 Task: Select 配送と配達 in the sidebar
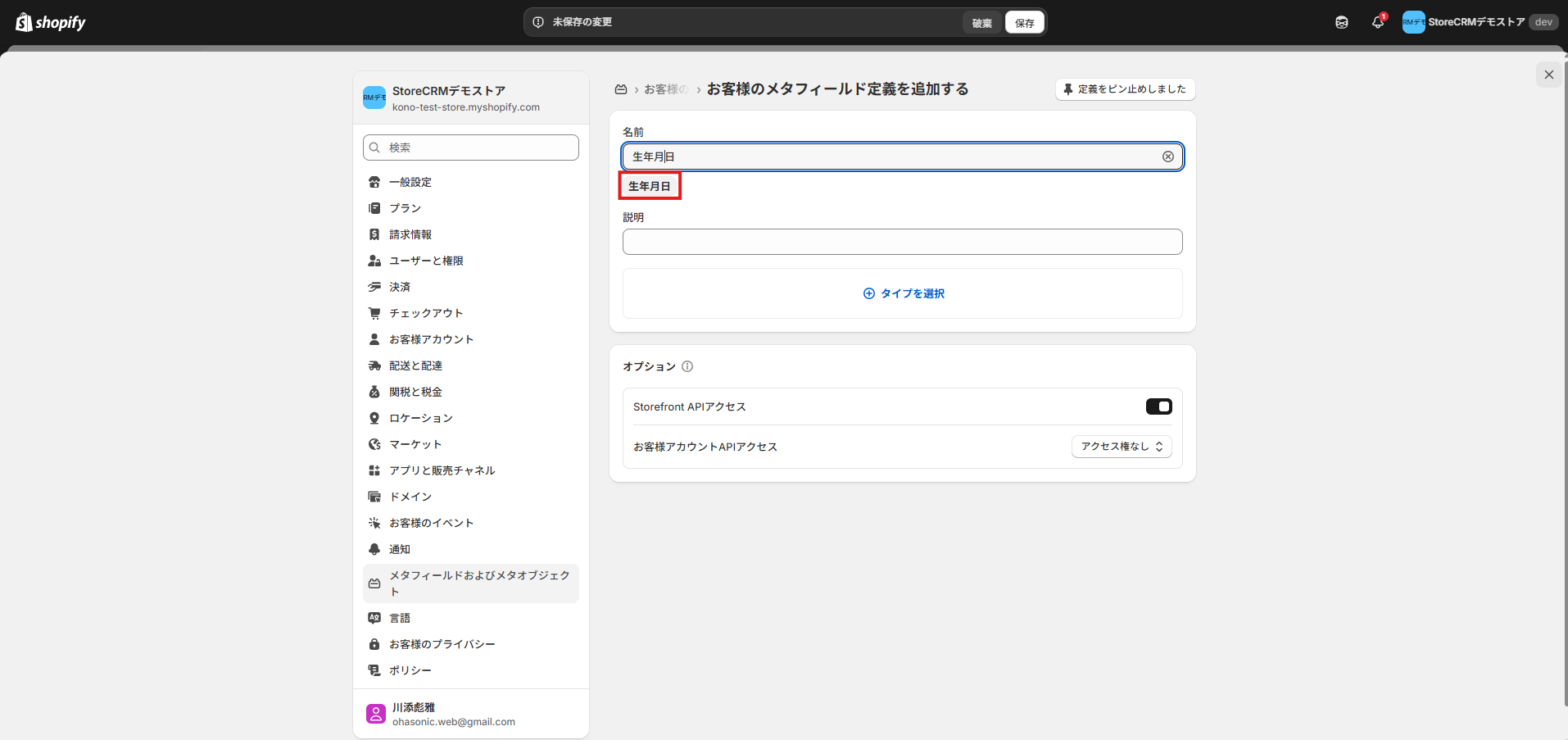point(415,365)
